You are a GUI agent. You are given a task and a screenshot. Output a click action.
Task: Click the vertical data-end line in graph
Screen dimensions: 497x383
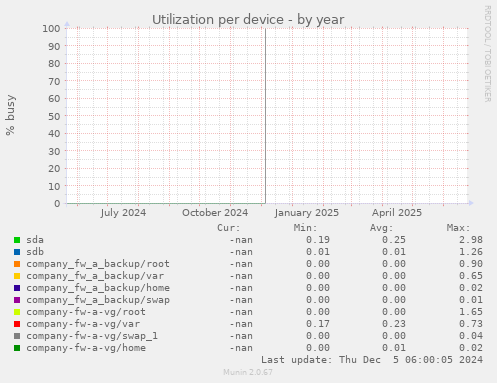[x=265, y=116]
